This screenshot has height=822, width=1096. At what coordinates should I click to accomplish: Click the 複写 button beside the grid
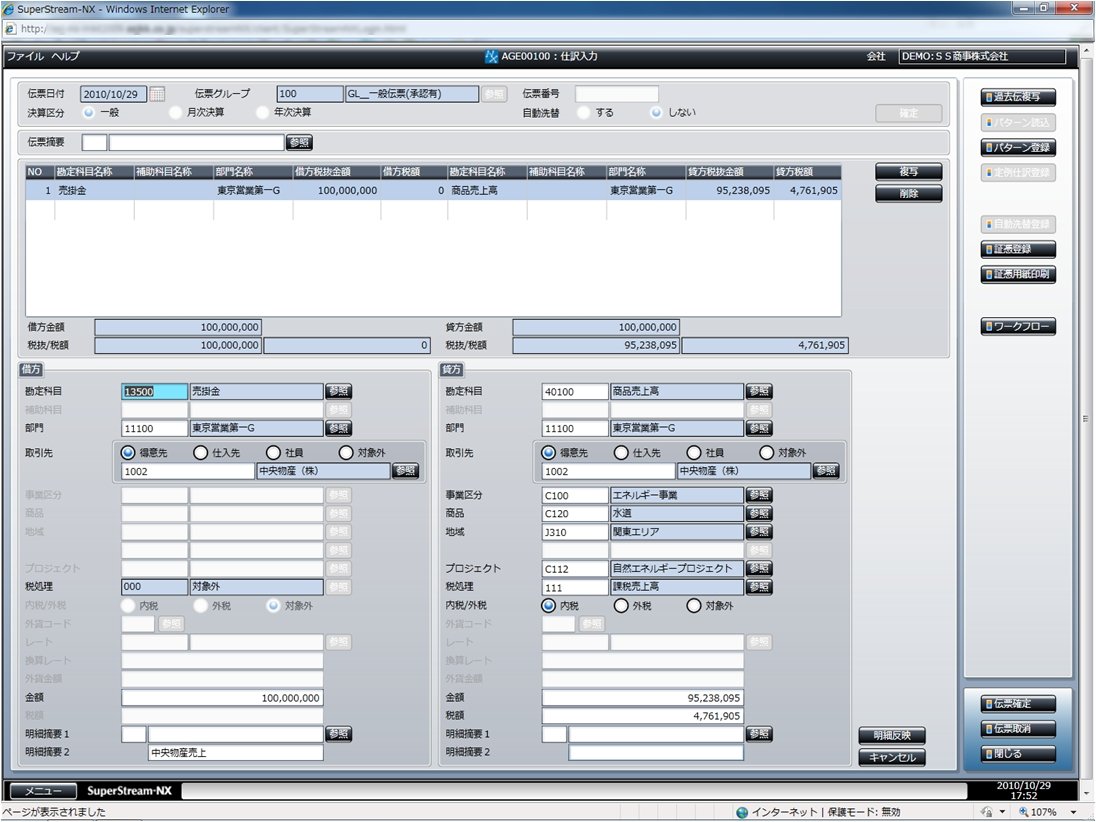(909, 172)
